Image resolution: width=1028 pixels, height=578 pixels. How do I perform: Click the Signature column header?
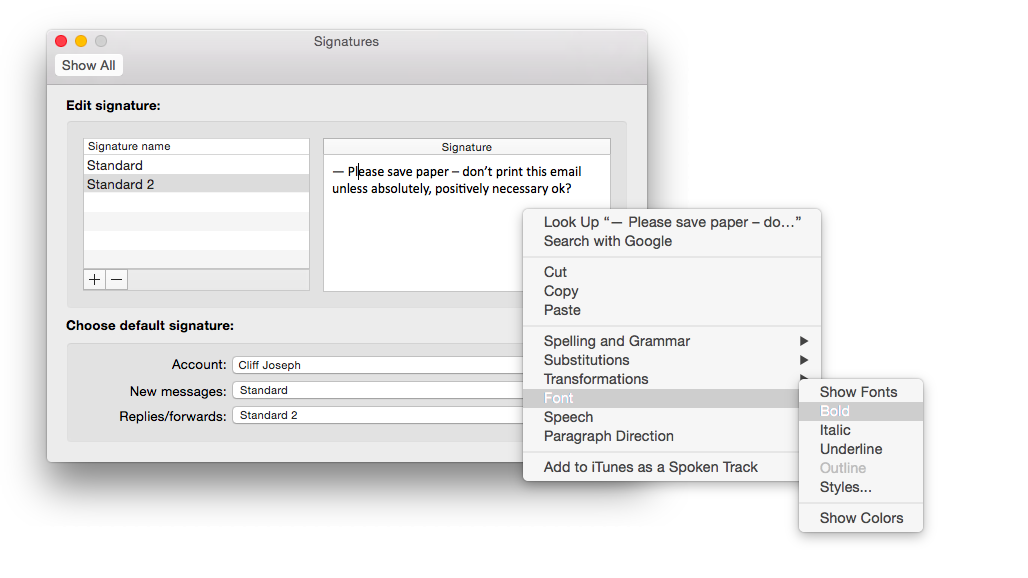pos(467,147)
